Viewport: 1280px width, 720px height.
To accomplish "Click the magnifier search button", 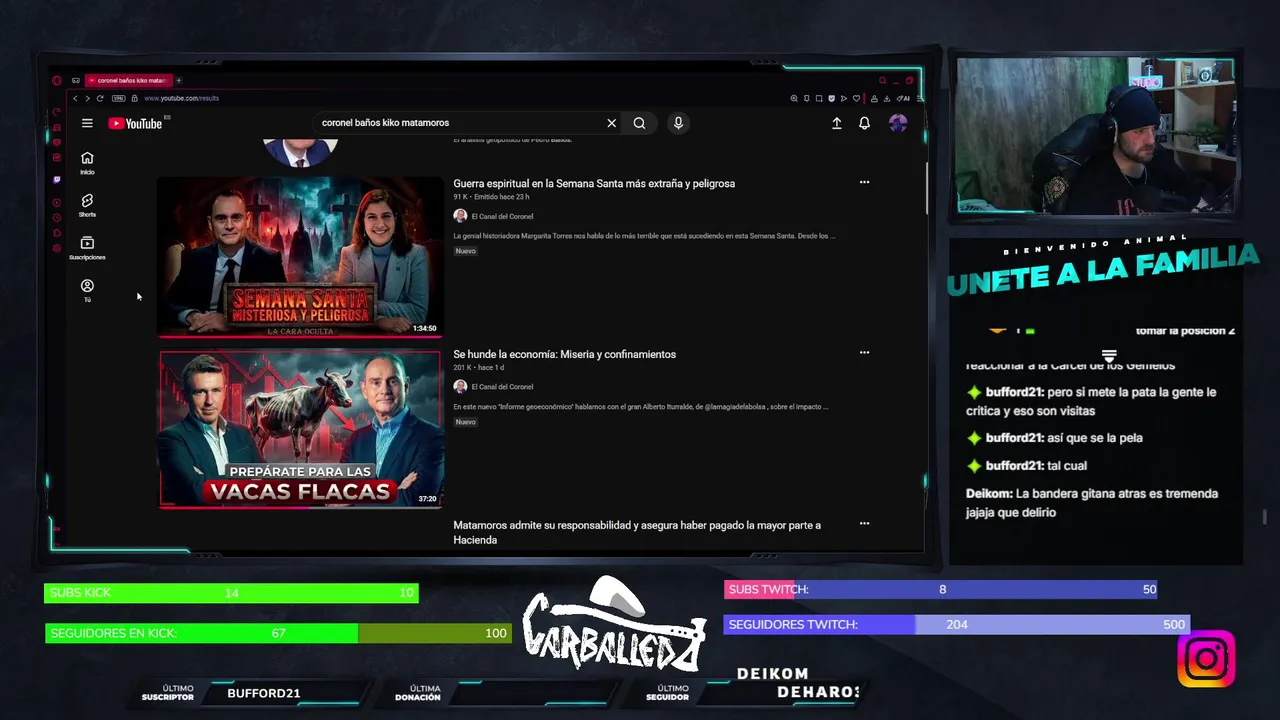I will (x=639, y=123).
